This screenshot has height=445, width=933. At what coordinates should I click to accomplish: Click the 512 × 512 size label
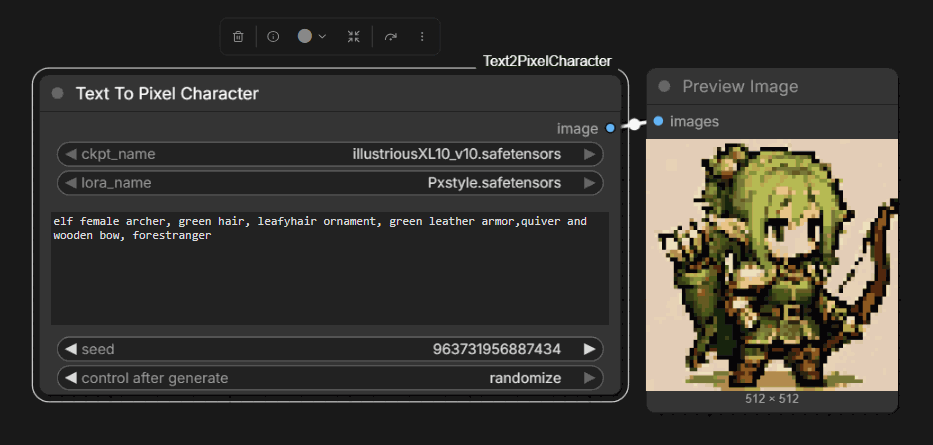click(772, 399)
